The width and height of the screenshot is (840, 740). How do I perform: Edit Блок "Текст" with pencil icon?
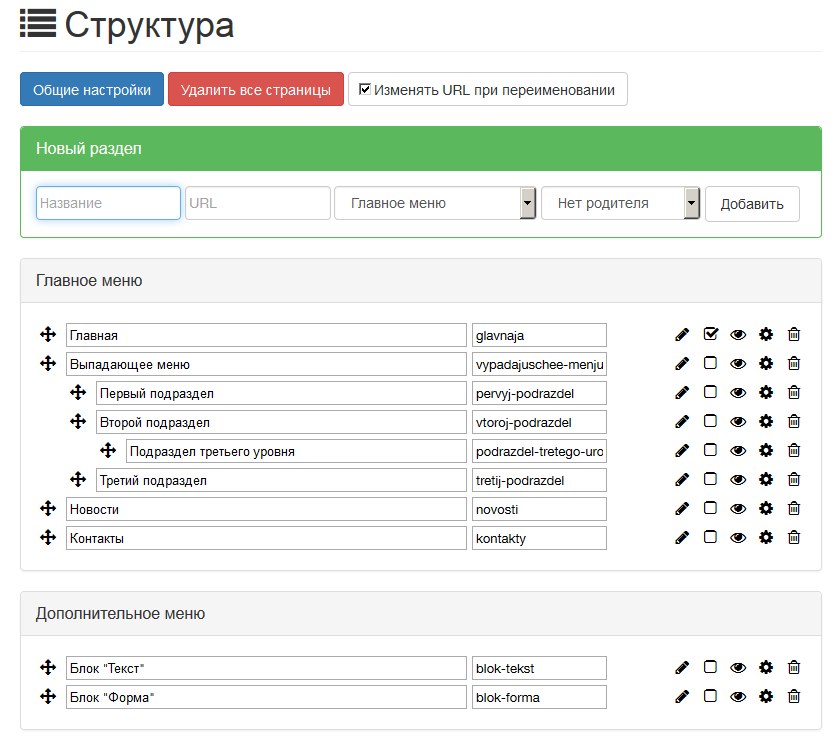click(x=682, y=668)
